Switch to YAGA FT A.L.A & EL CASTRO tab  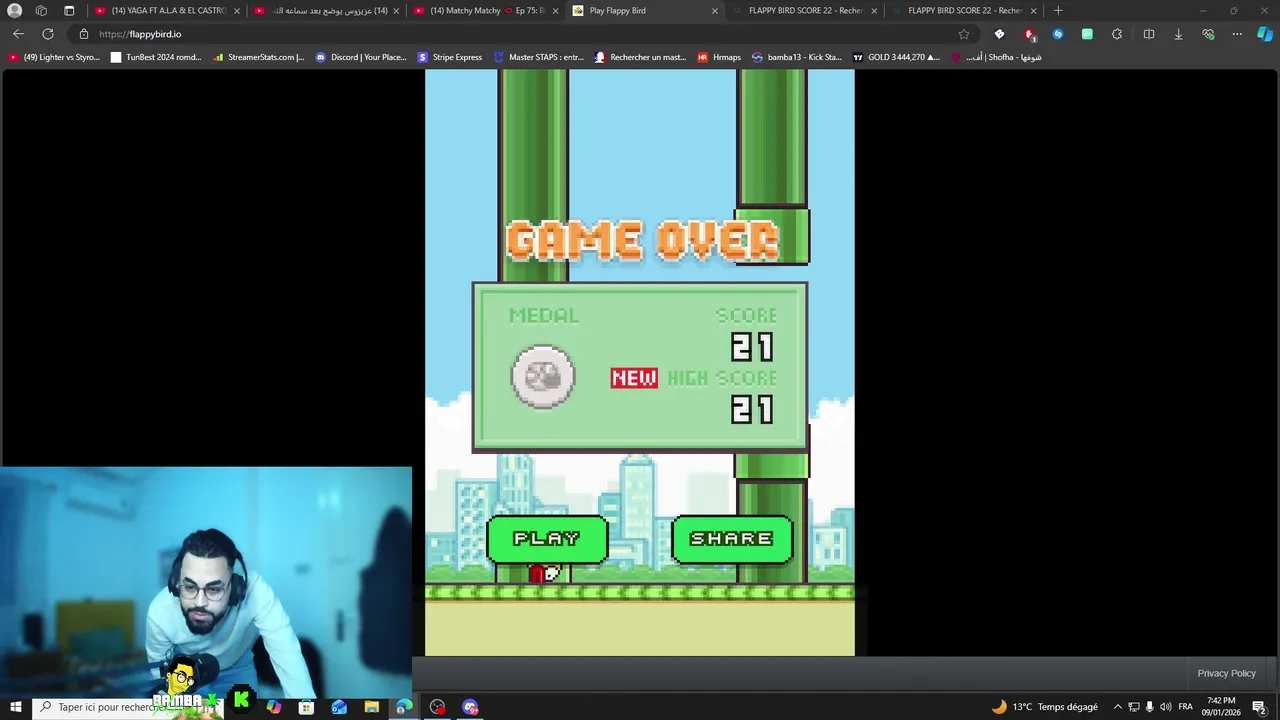(x=167, y=10)
